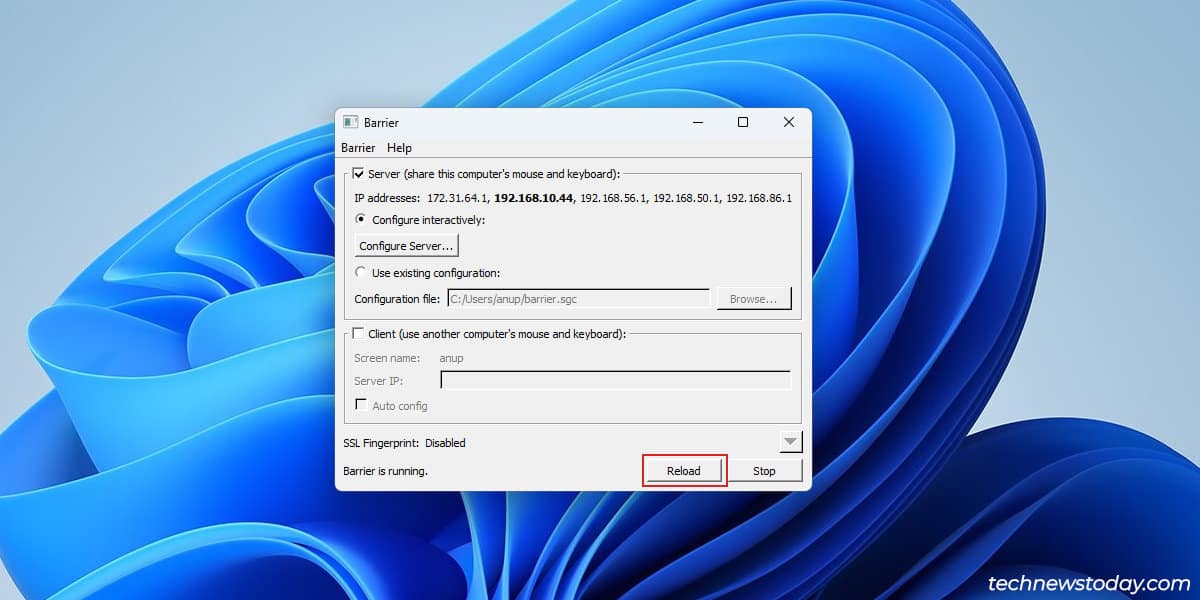Click the Configure Server button
The image size is (1200, 600).
(x=407, y=246)
